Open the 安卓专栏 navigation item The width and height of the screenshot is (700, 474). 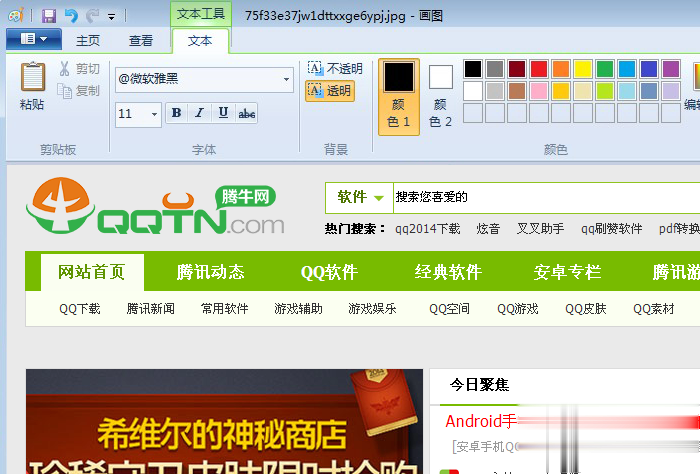[567, 272]
